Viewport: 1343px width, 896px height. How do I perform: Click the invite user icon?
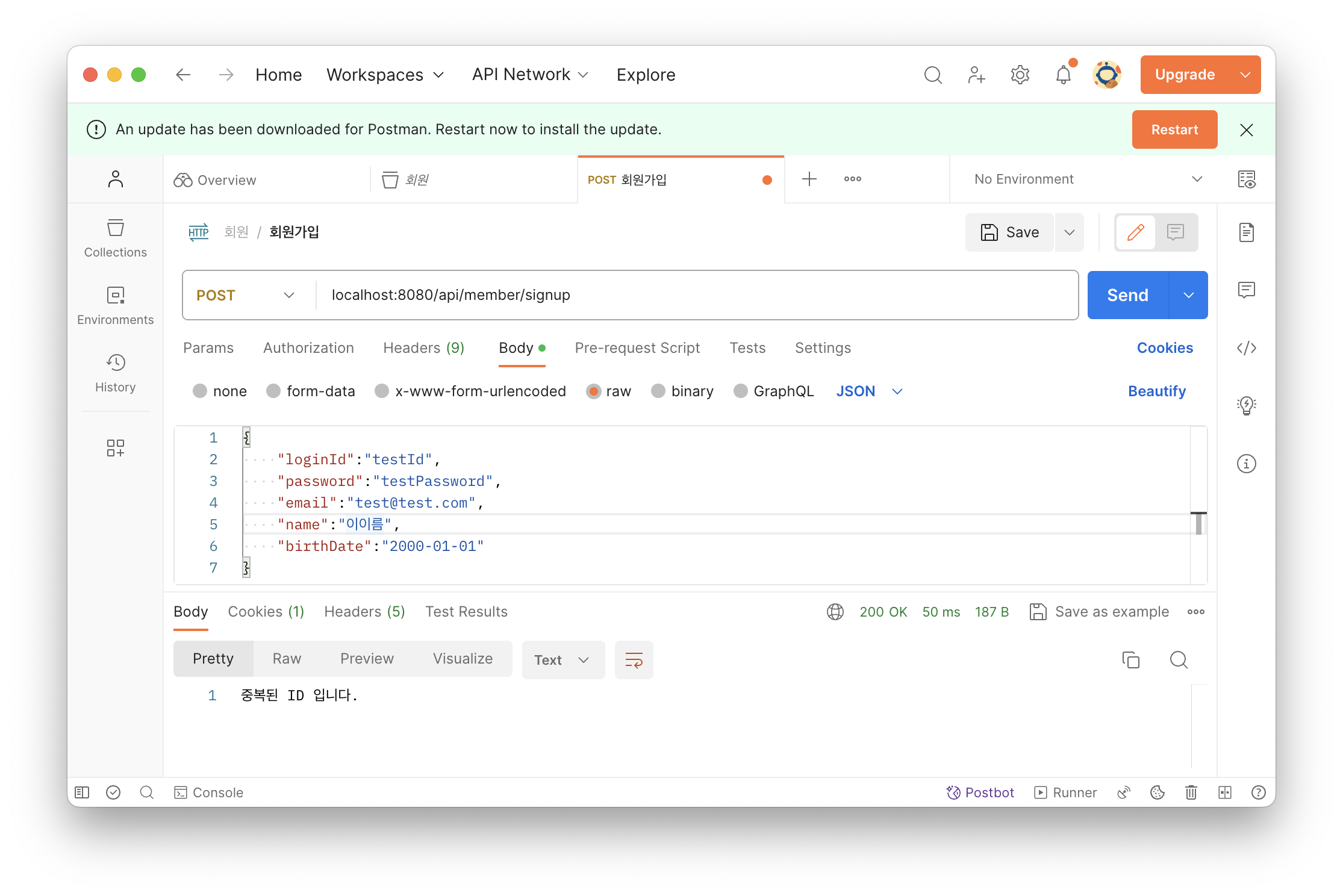click(976, 75)
